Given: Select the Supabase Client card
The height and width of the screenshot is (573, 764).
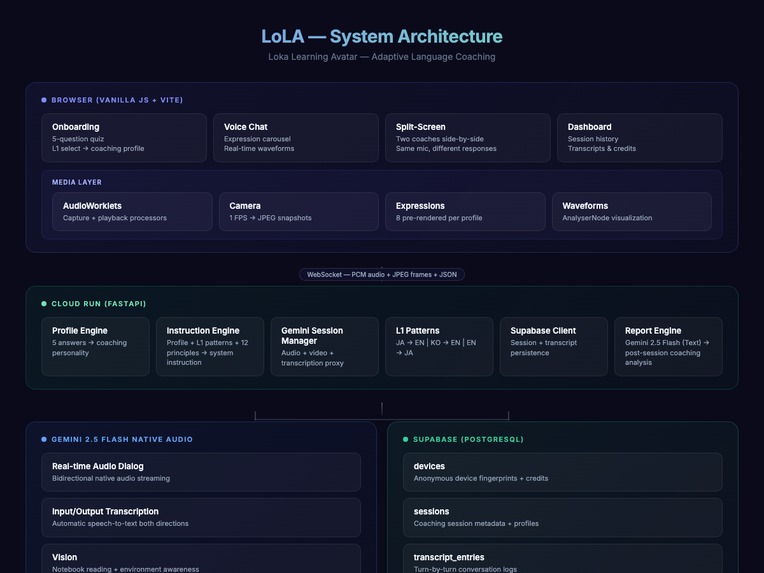Looking at the screenshot, I should pyautogui.click(x=554, y=346).
